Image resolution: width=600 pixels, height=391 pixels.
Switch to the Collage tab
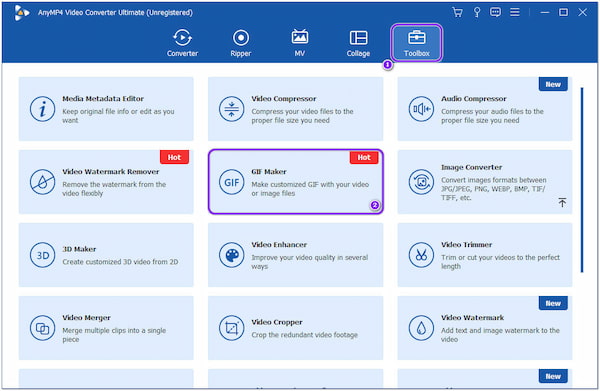pos(358,43)
